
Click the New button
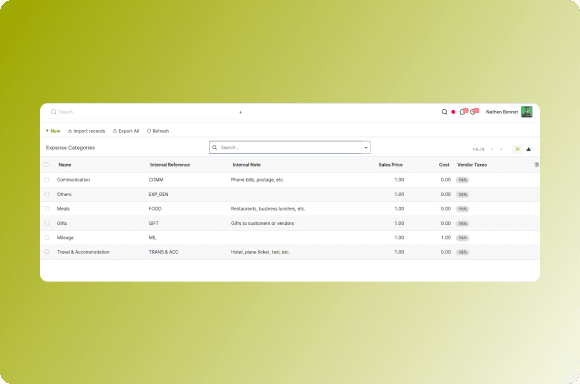pyautogui.click(x=53, y=131)
